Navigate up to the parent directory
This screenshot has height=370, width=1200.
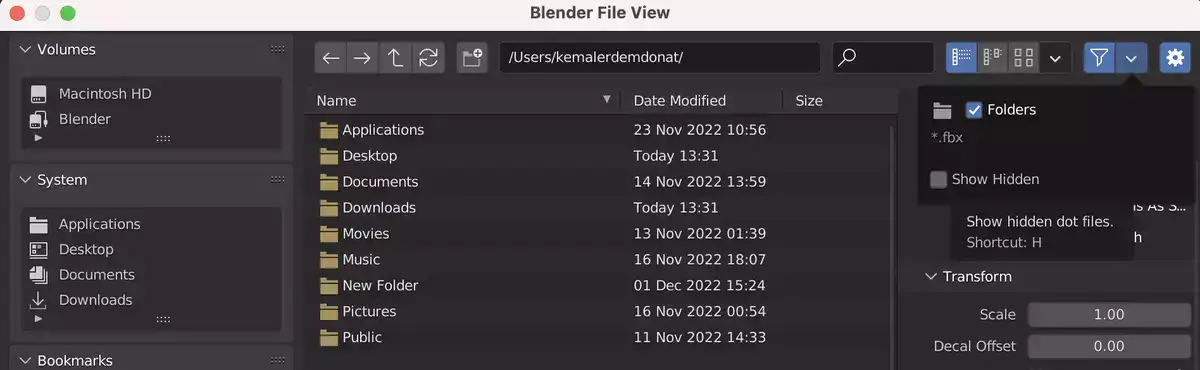click(396, 58)
